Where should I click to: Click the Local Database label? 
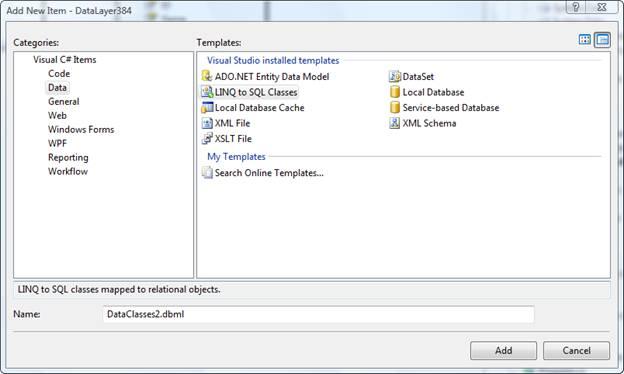[433, 92]
